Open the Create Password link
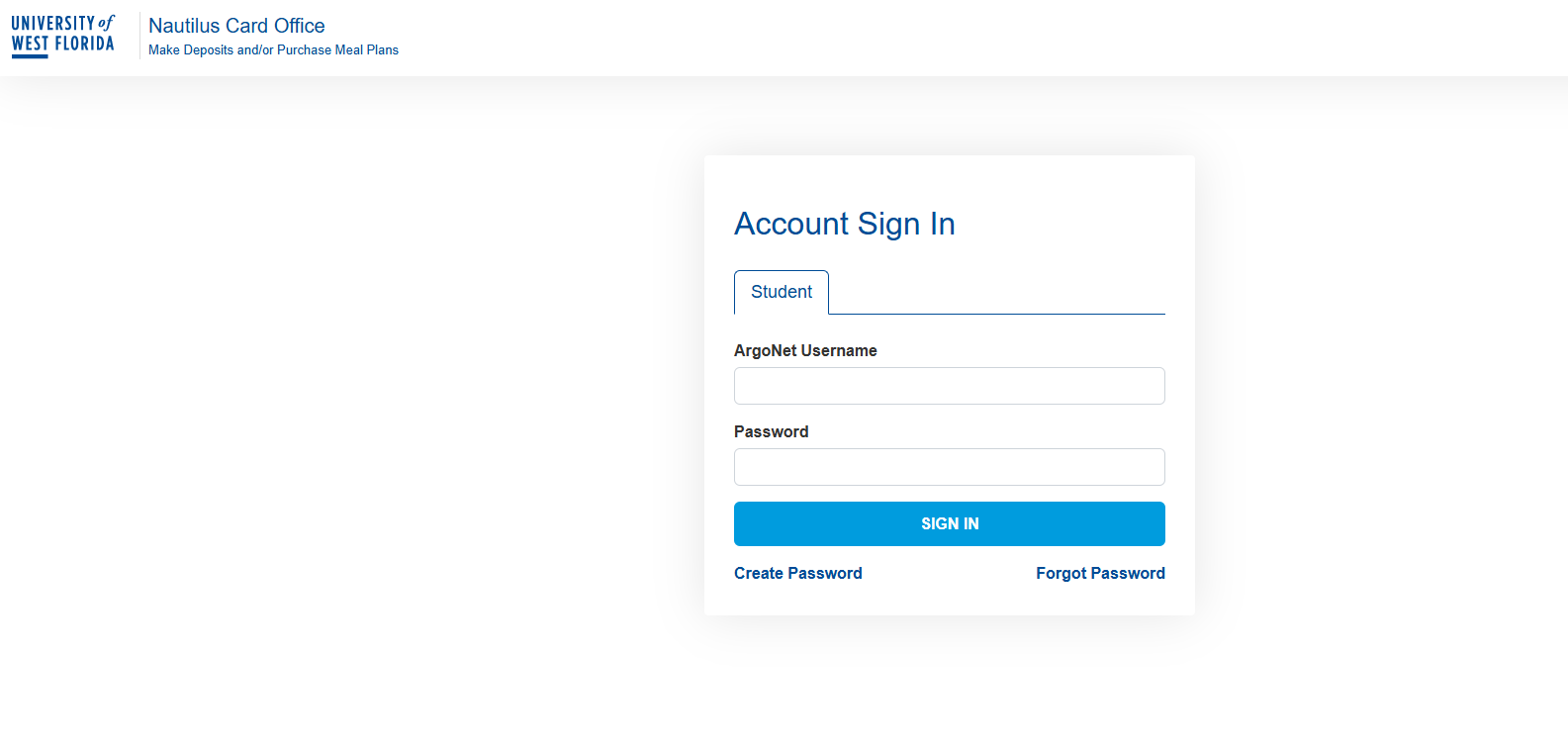Screen dimensions: 1568x746 (797, 573)
